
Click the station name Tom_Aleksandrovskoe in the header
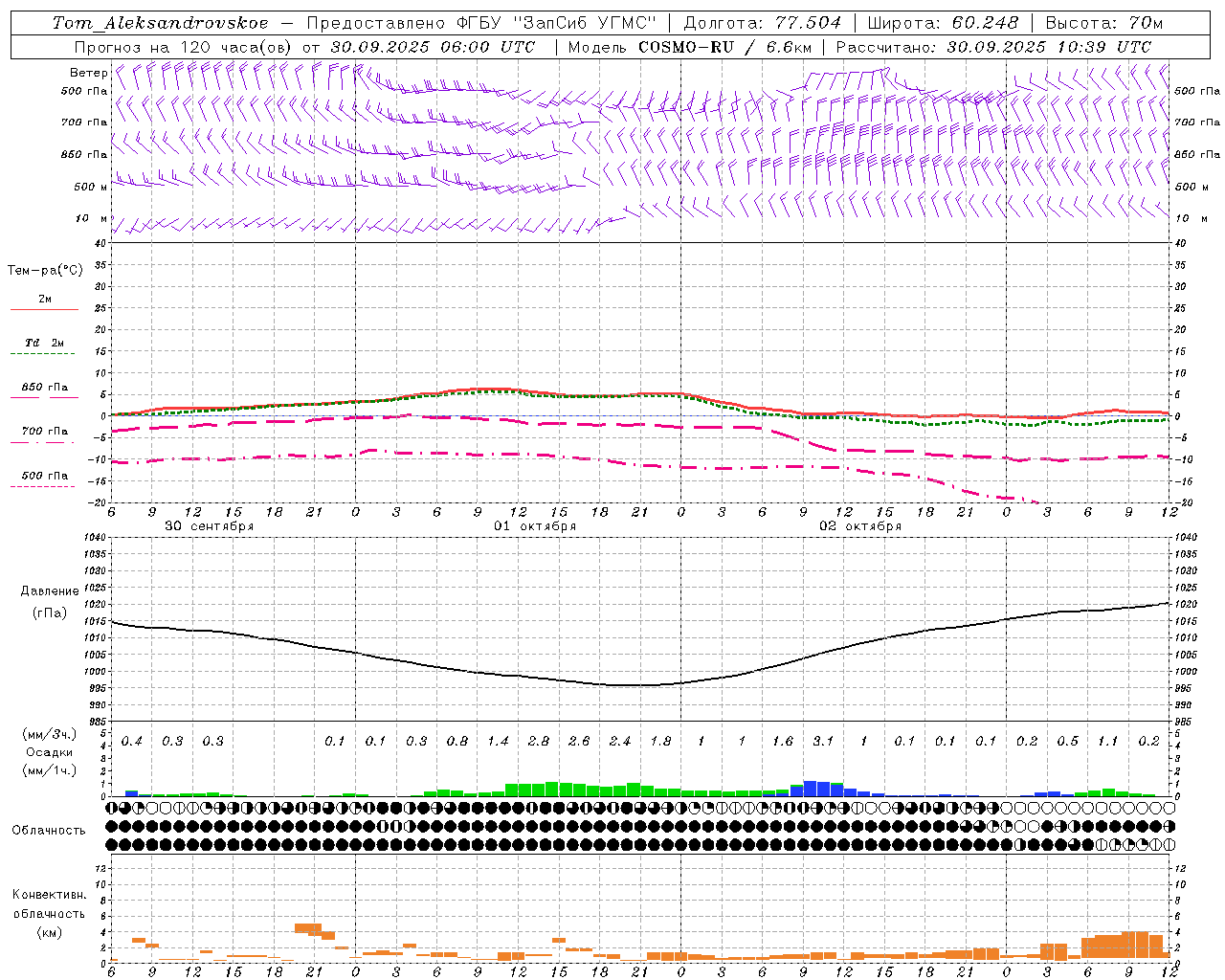pyautogui.click(x=160, y=23)
